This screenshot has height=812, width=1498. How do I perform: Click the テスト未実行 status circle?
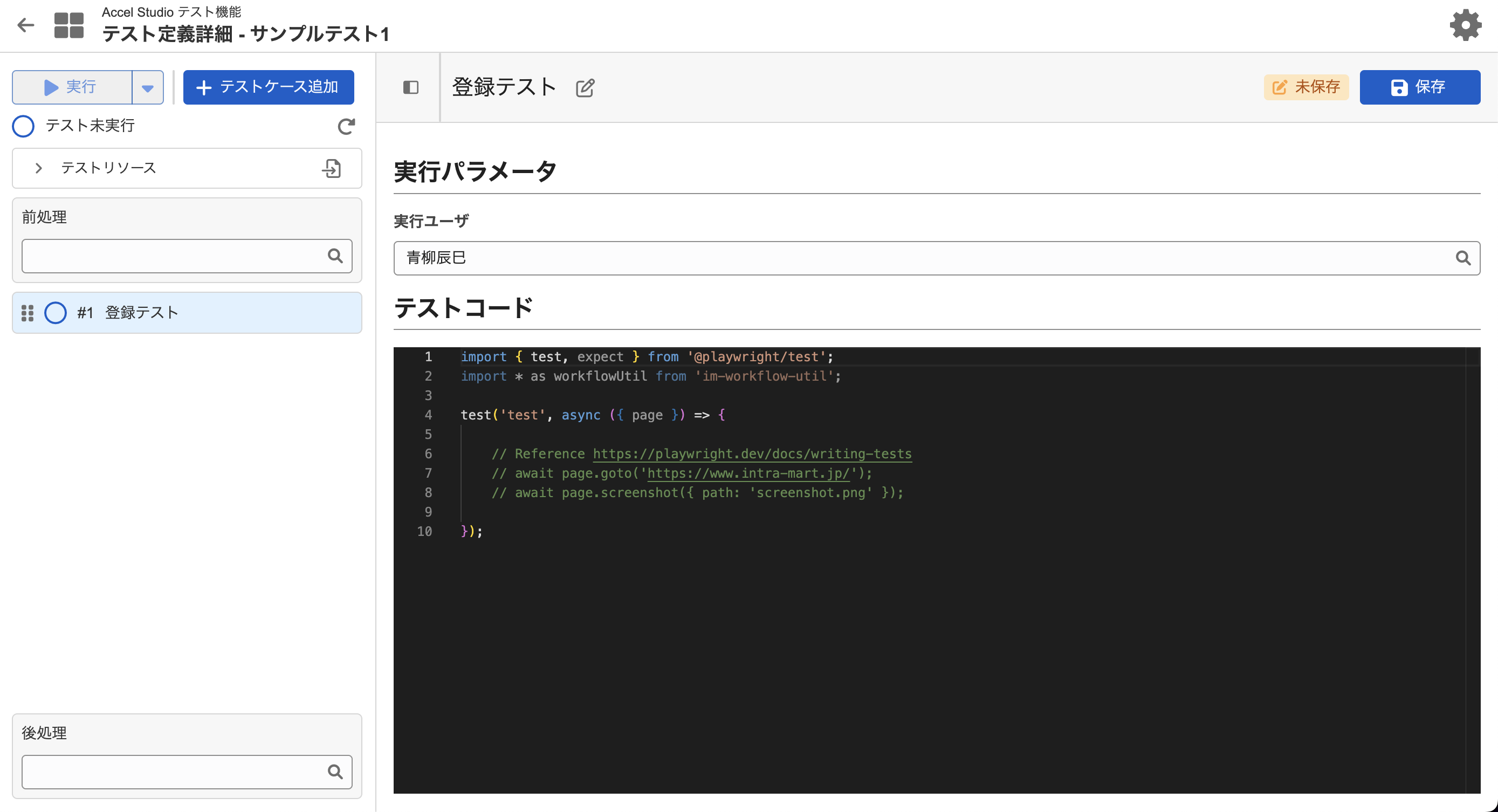23,126
